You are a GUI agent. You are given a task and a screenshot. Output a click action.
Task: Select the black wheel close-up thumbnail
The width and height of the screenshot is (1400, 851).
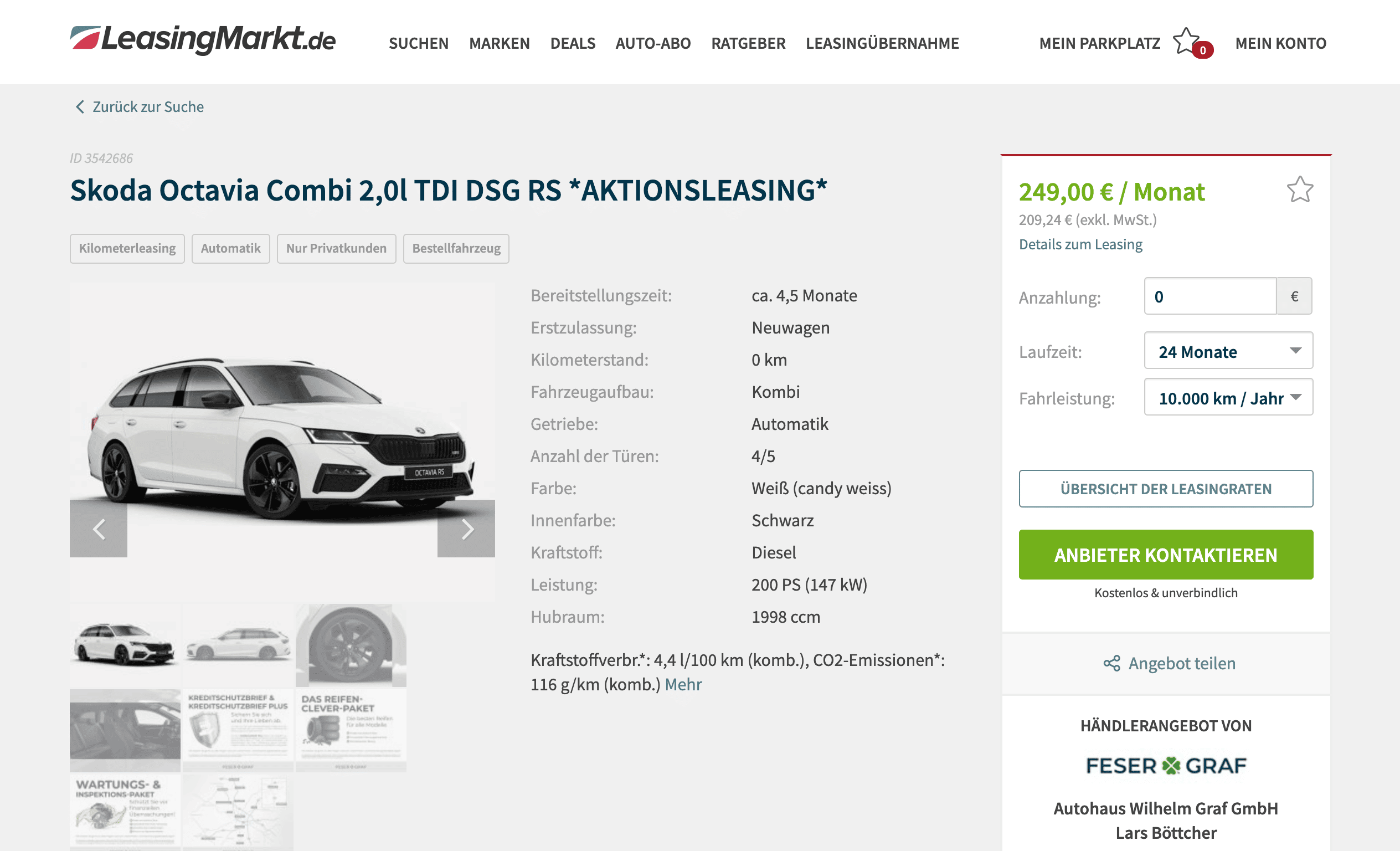point(351,645)
